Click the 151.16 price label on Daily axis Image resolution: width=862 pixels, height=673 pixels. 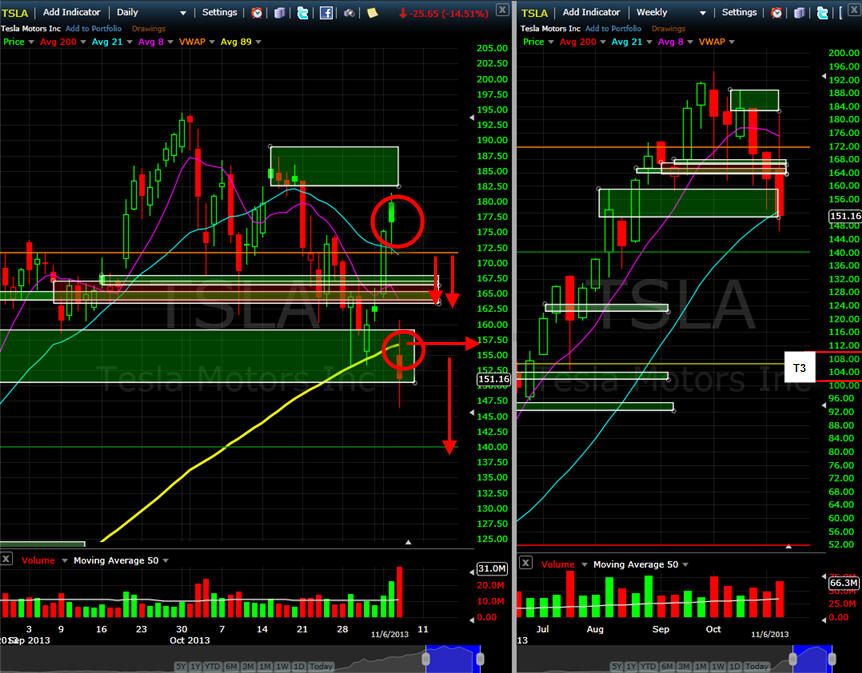pos(493,379)
